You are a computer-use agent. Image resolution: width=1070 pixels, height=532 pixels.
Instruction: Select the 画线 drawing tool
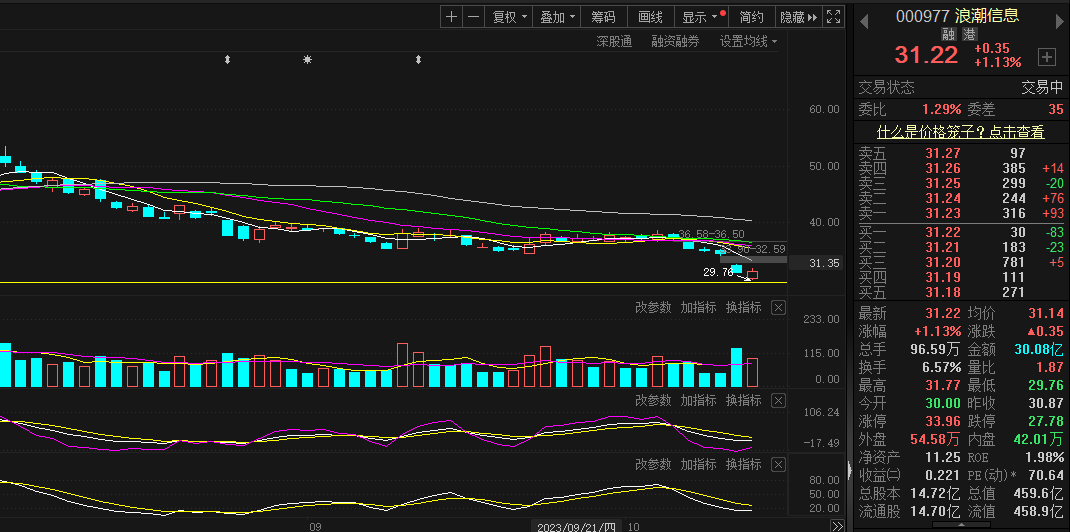(x=651, y=17)
